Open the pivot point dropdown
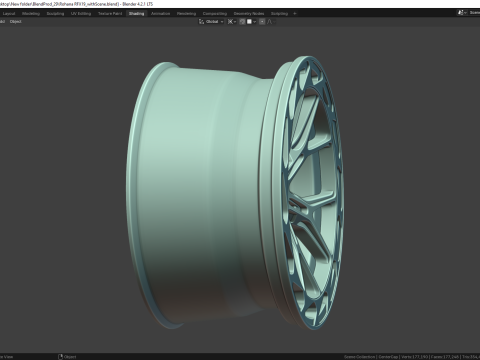This screenshot has width=480, height=360. (x=232, y=22)
